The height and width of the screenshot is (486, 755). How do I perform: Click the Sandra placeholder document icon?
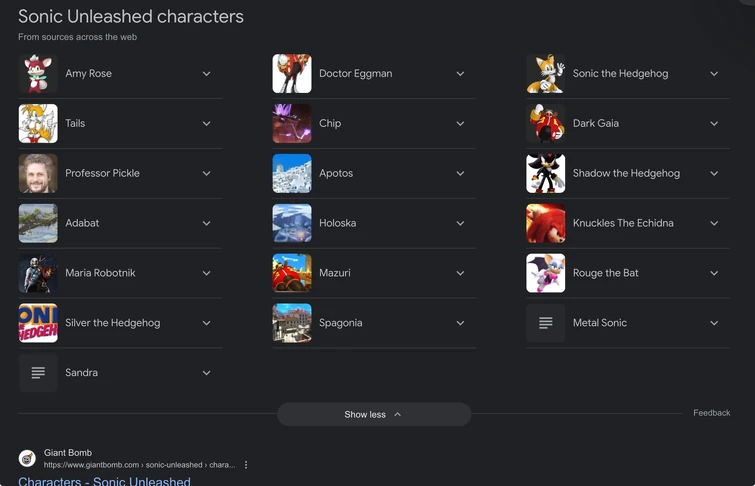point(38,373)
